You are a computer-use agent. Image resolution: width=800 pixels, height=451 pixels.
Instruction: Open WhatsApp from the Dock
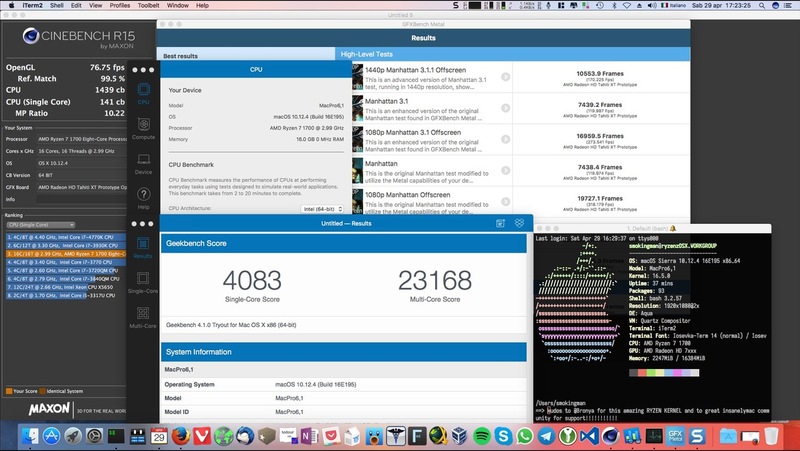coord(524,436)
